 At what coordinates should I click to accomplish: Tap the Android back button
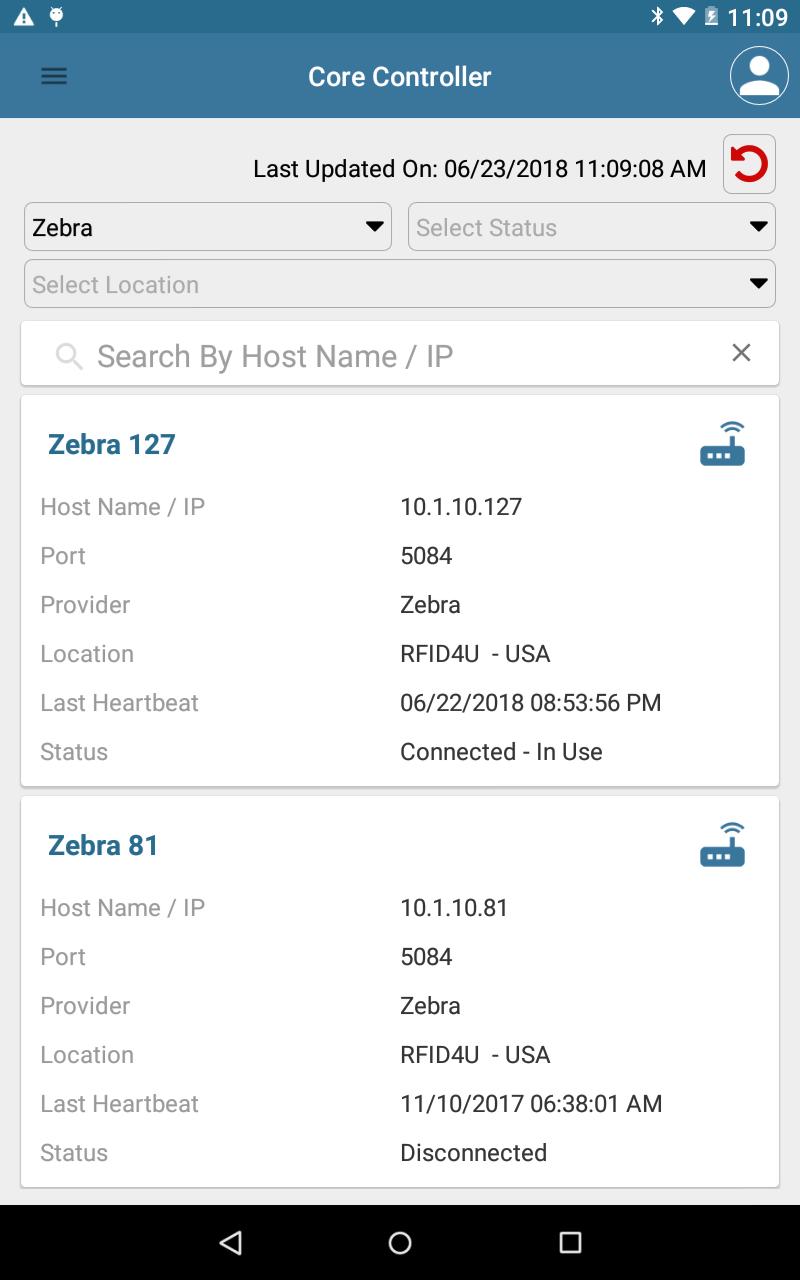tap(231, 1242)
